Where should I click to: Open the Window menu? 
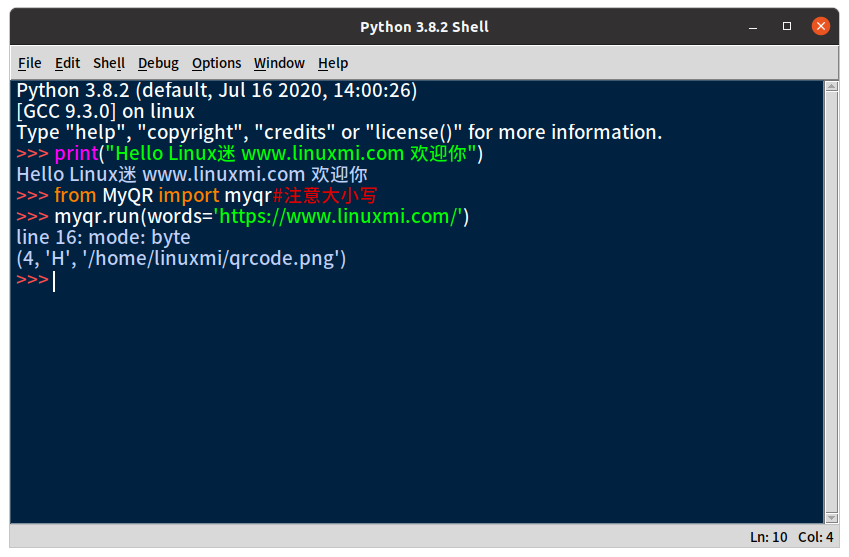click(x=279, y=63)
